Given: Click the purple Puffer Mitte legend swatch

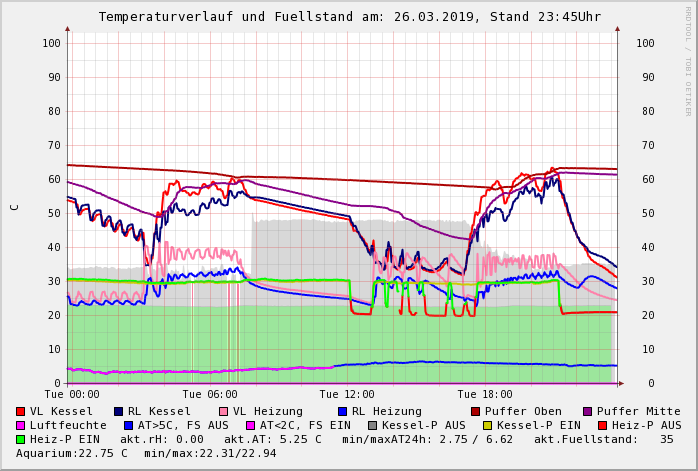Looking at the screenshot, I should tap(587, 411).
